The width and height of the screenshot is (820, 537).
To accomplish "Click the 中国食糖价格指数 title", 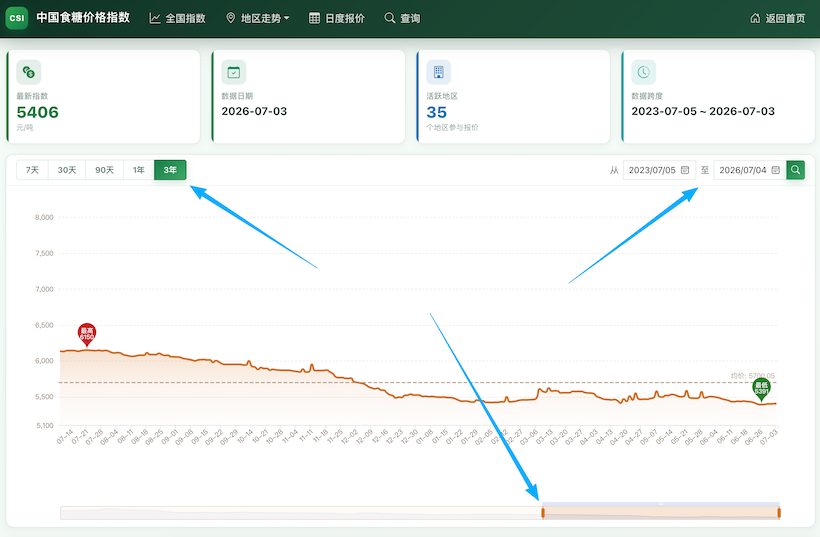I will click(83, 18).
